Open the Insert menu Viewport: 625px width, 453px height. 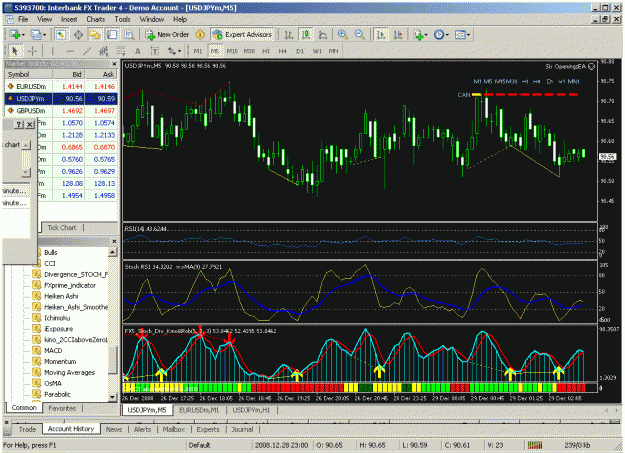click(69, 19)
